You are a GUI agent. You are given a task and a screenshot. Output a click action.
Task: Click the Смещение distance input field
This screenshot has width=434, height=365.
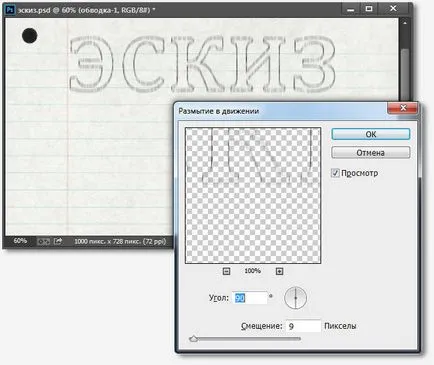click(x=303, y=326)
